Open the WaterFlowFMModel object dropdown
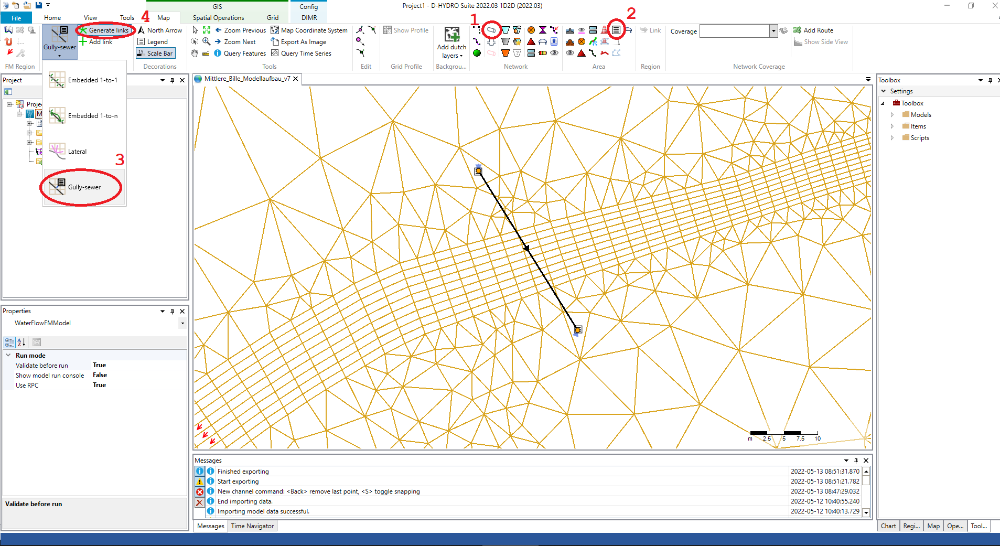 coord(182,323)
